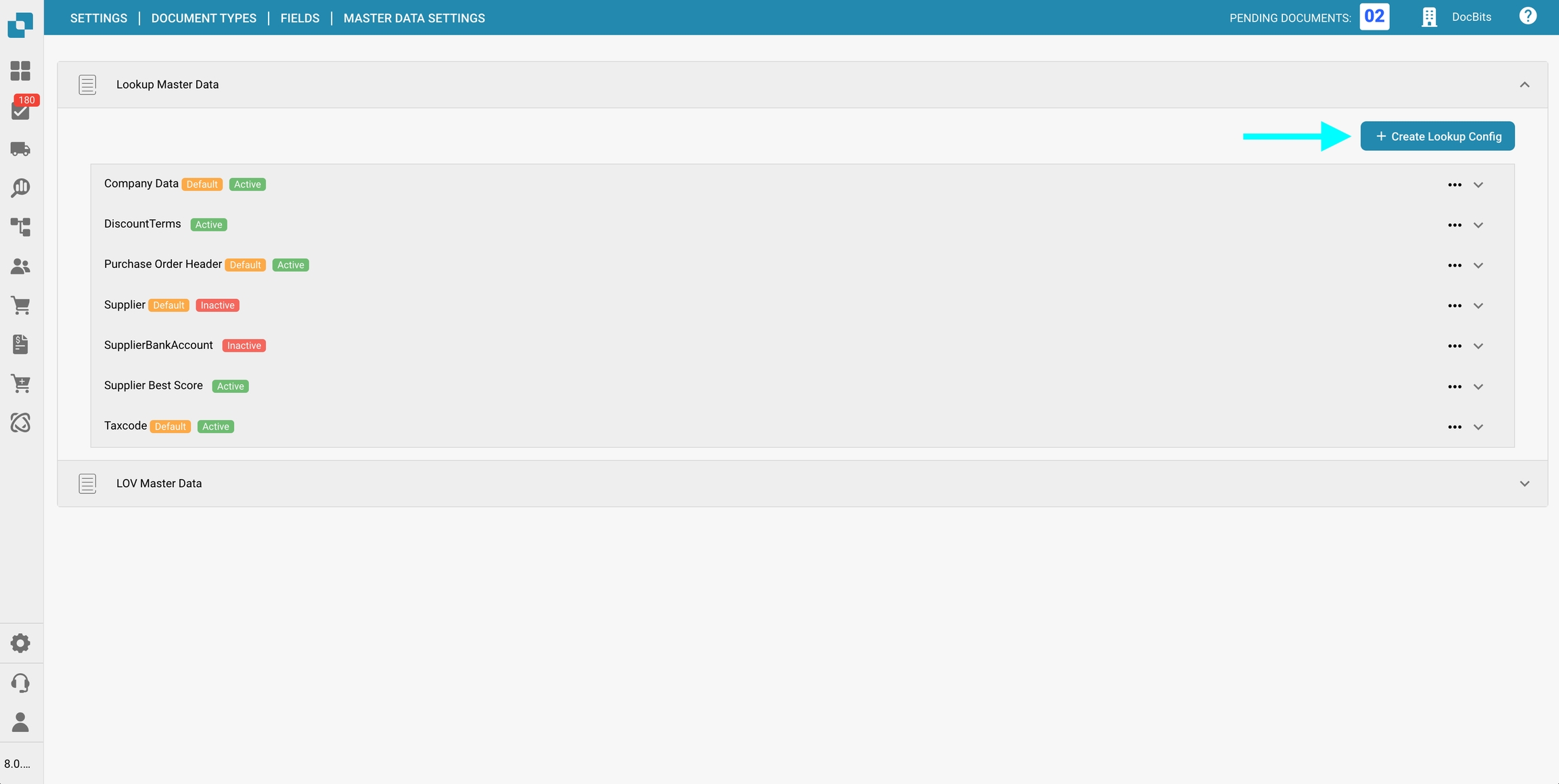Viewport: 1559px width, 784px height.
Task: Open the dashboard grid icon in sidebar
Action: [20, 70]
